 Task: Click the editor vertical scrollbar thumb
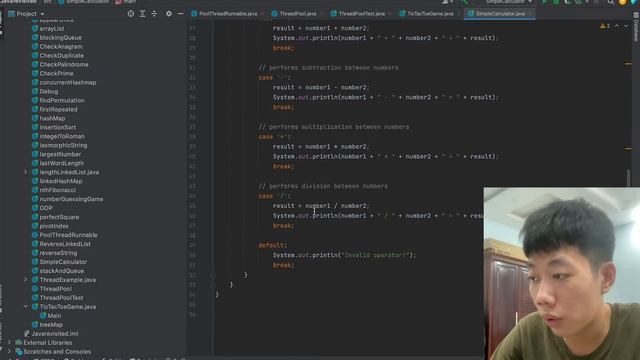[x=629, y=178]
